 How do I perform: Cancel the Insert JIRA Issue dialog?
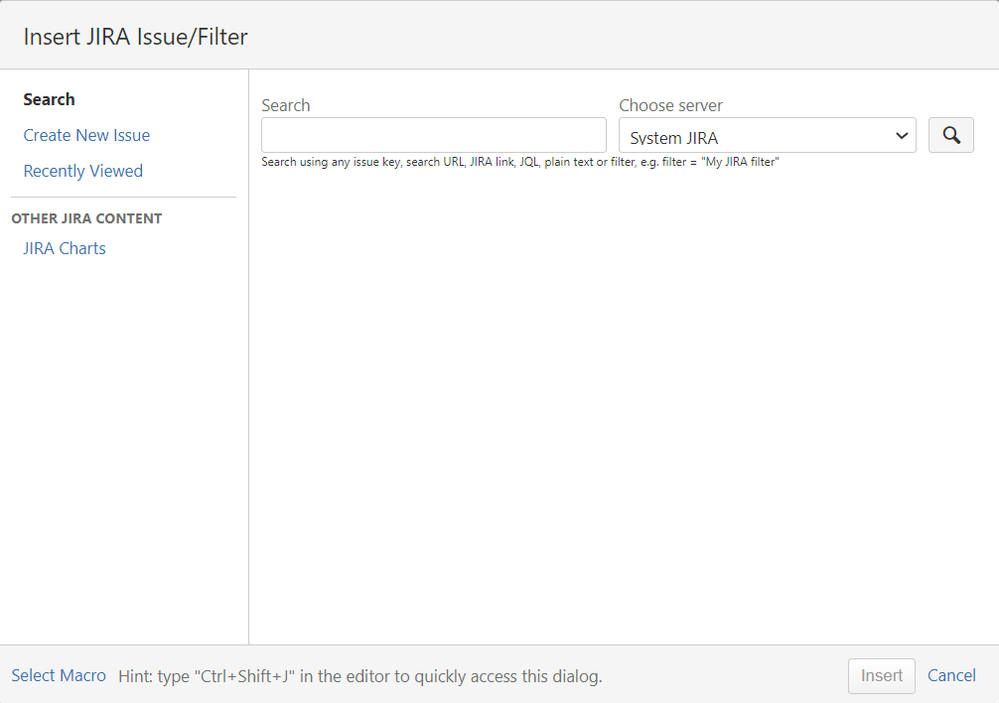tap(951, 676)
